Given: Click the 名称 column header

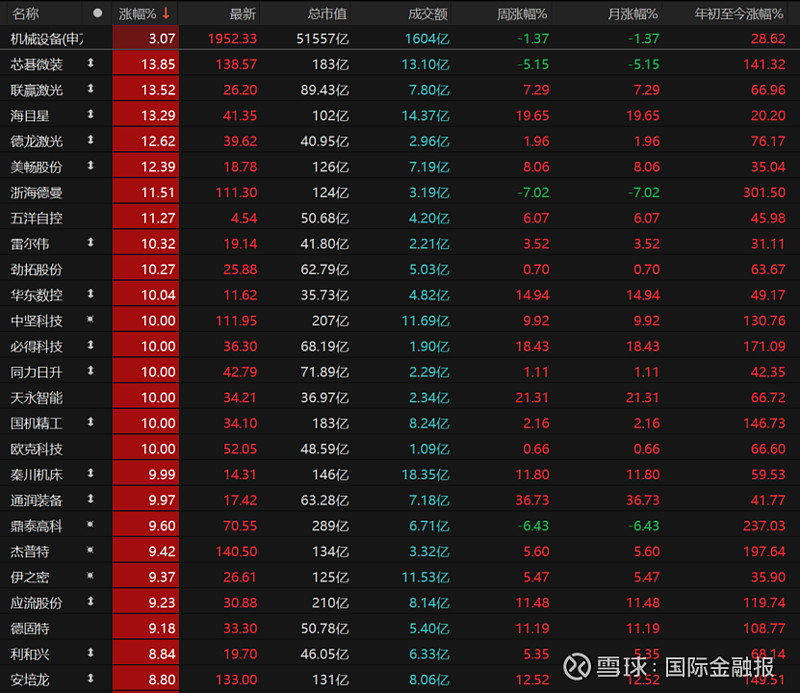Looking at the screenshot, I should pyautogui.click(x=26, y=14).
